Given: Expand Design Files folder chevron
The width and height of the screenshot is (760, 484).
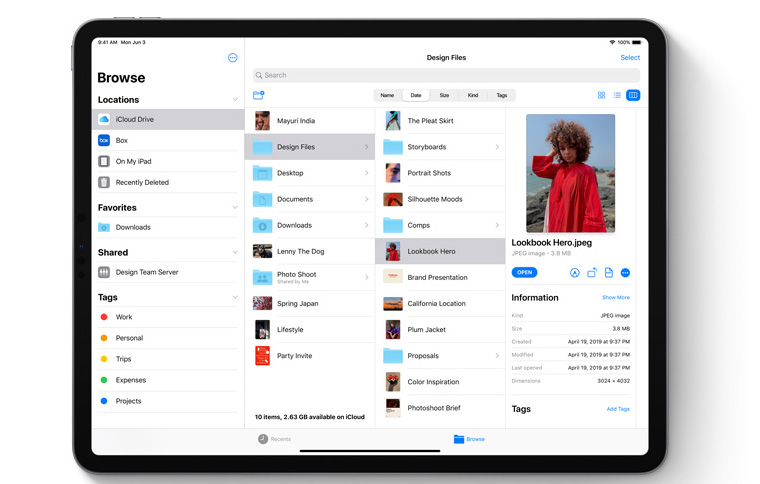Looking at the screenshot, I should [366, 147].
